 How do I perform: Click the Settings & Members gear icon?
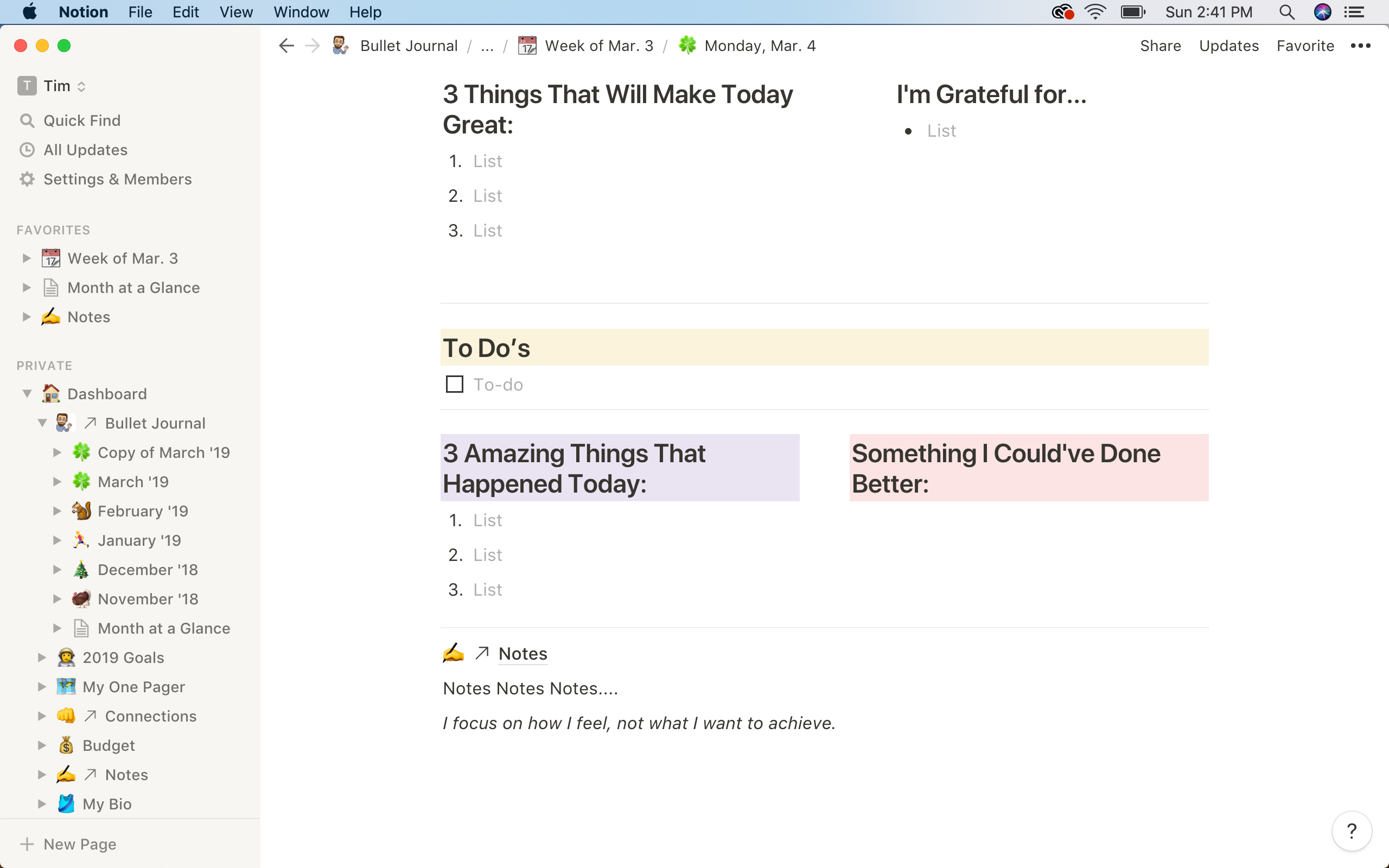click(27, 179)
